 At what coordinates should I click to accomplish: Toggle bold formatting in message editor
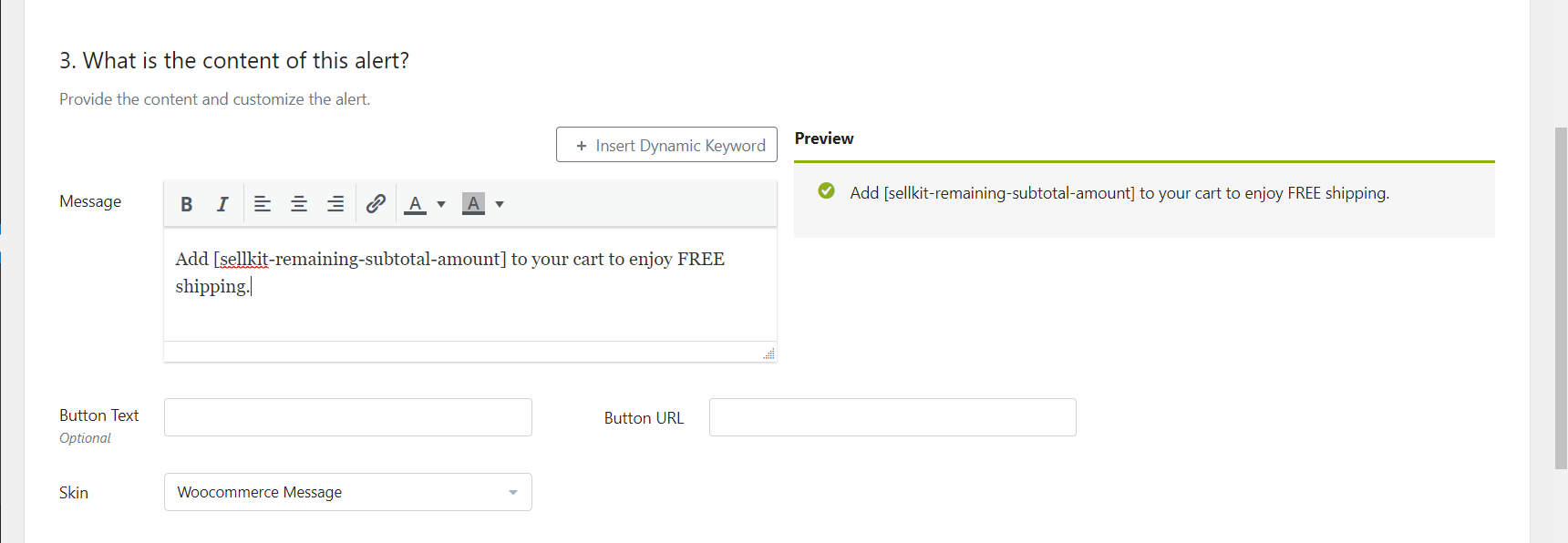click(186, 204)
